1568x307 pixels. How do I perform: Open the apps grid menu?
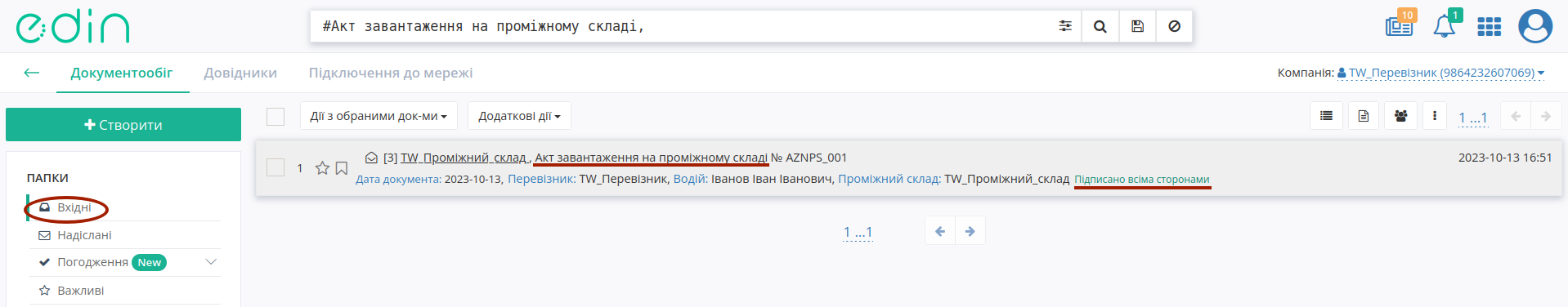pos(1489,27)
